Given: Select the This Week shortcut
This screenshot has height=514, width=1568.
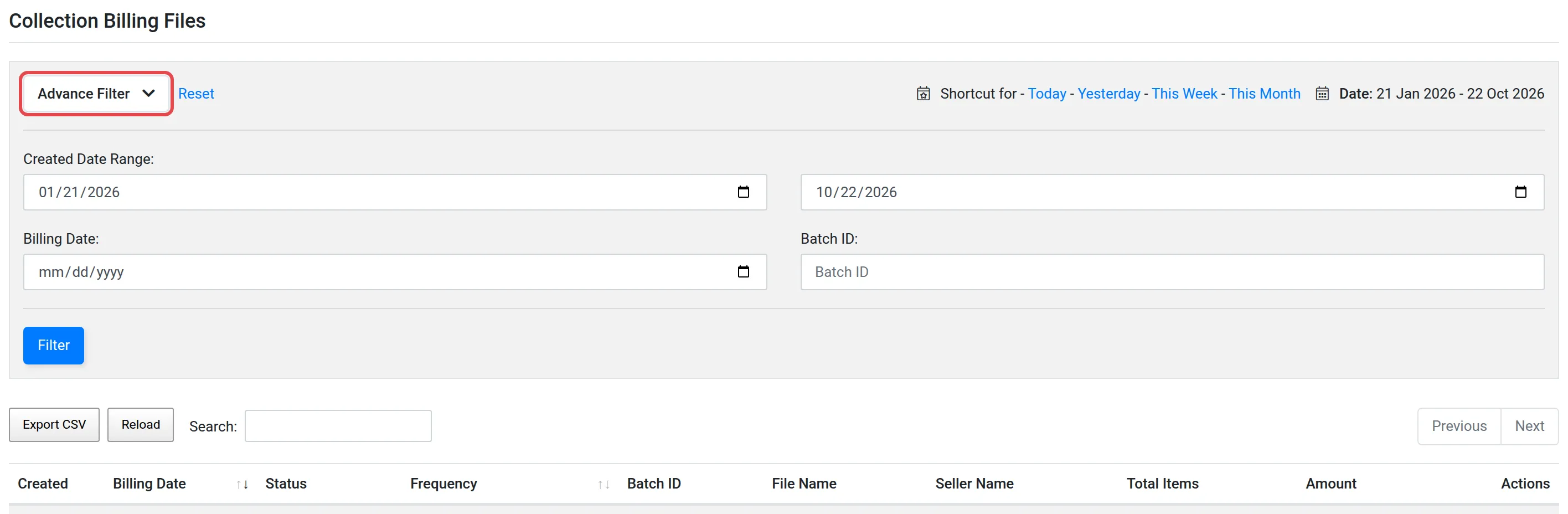Looking at the screenshot, I should tap(1184, 94).
